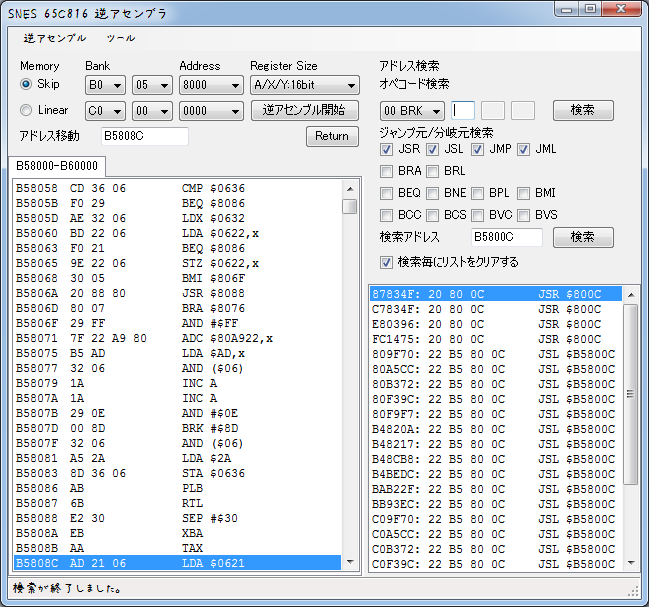Uncheck the JMP checkbox
The width and height of the screenshot is (649, 607).
pyautogui.click(x=477, y=149)
